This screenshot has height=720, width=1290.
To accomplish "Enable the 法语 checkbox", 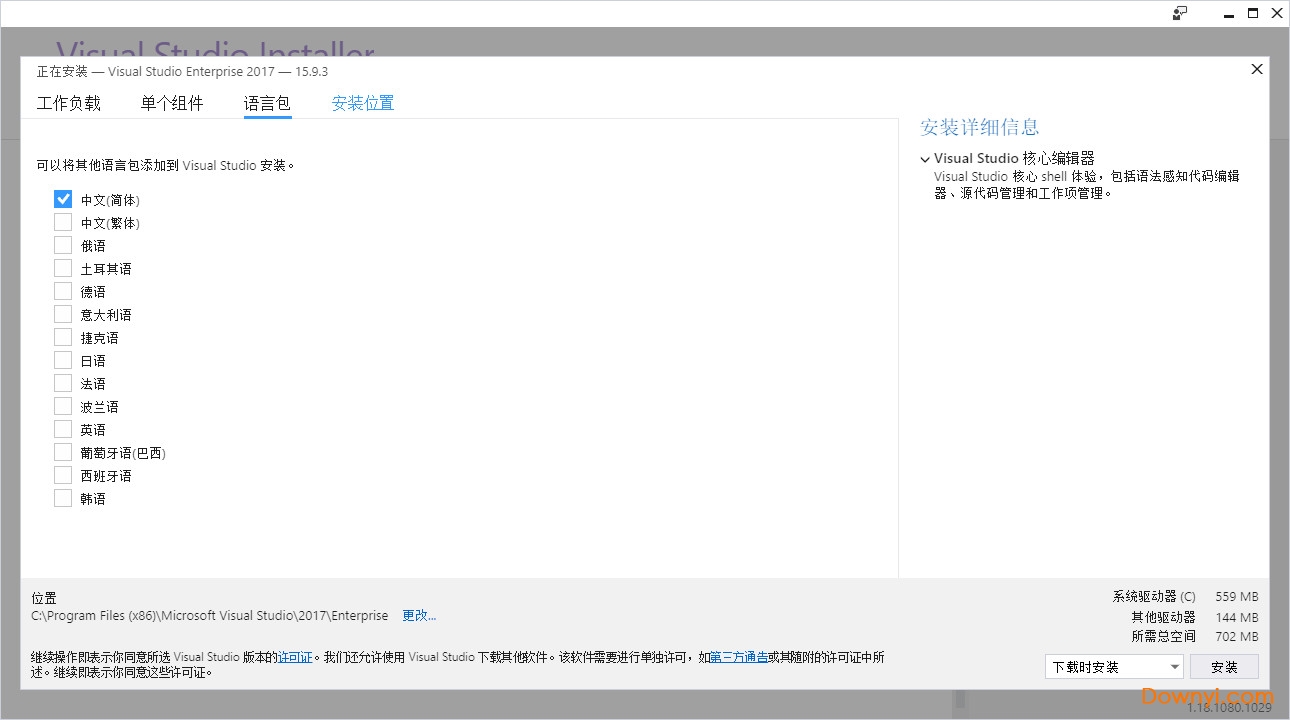I will [x=63, y=382].
